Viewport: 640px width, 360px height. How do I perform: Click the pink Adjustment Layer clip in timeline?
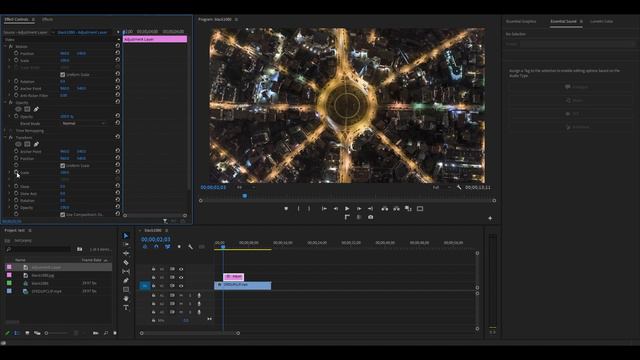pos(233,277)
